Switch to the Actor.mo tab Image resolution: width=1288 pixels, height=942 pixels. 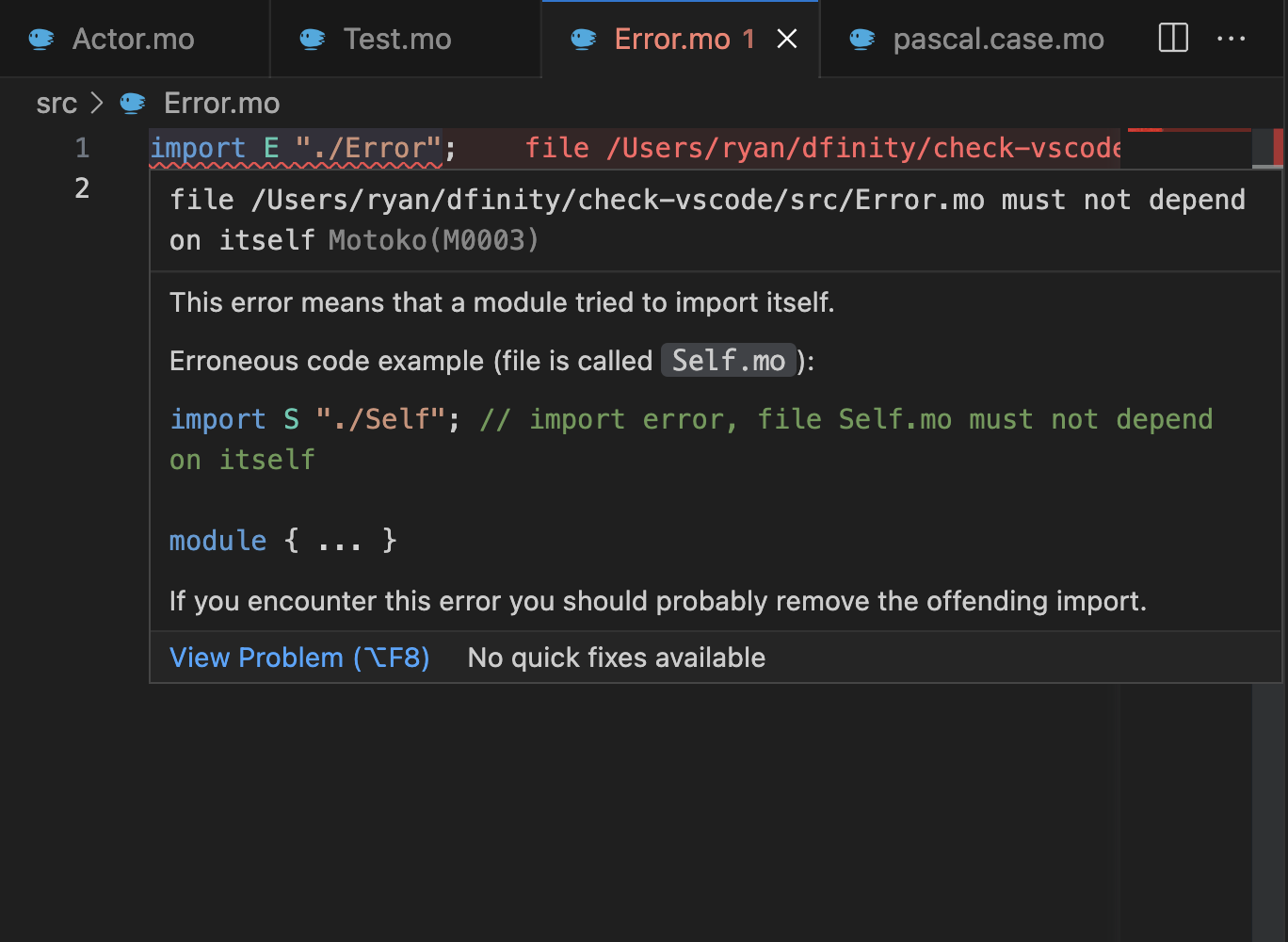[134, 39]
